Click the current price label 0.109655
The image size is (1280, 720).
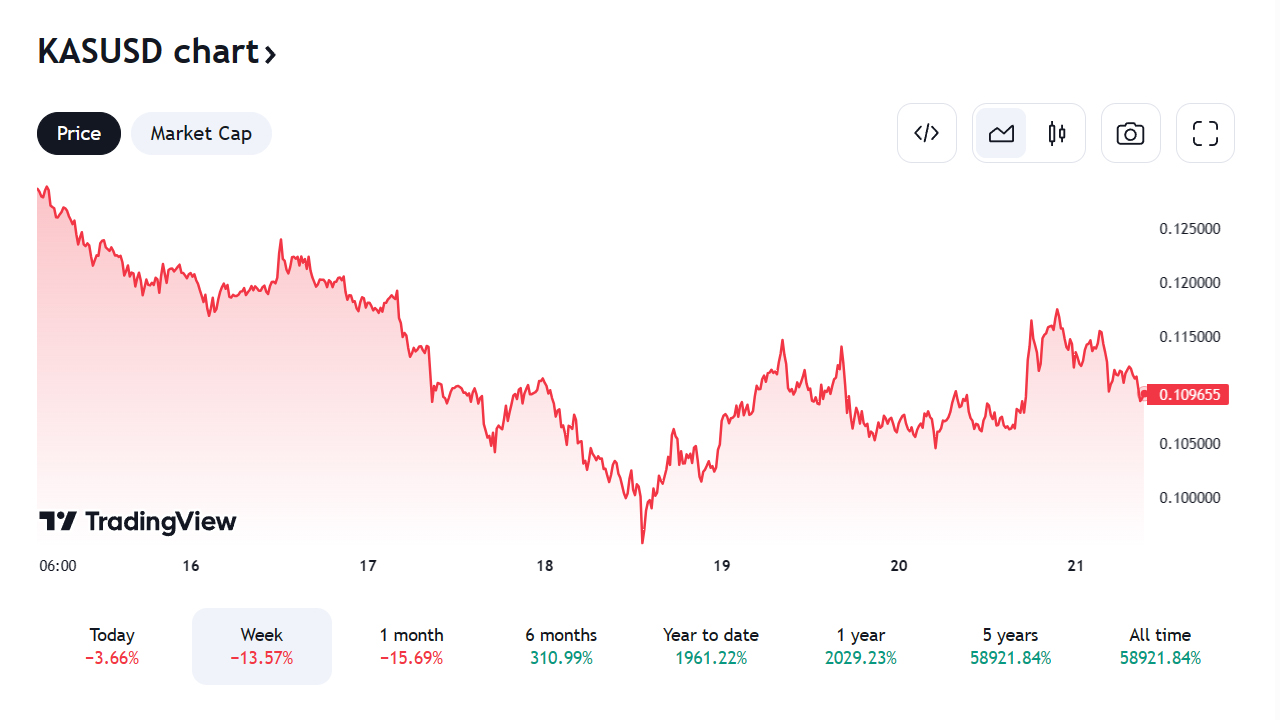(x=1188, y=395)
